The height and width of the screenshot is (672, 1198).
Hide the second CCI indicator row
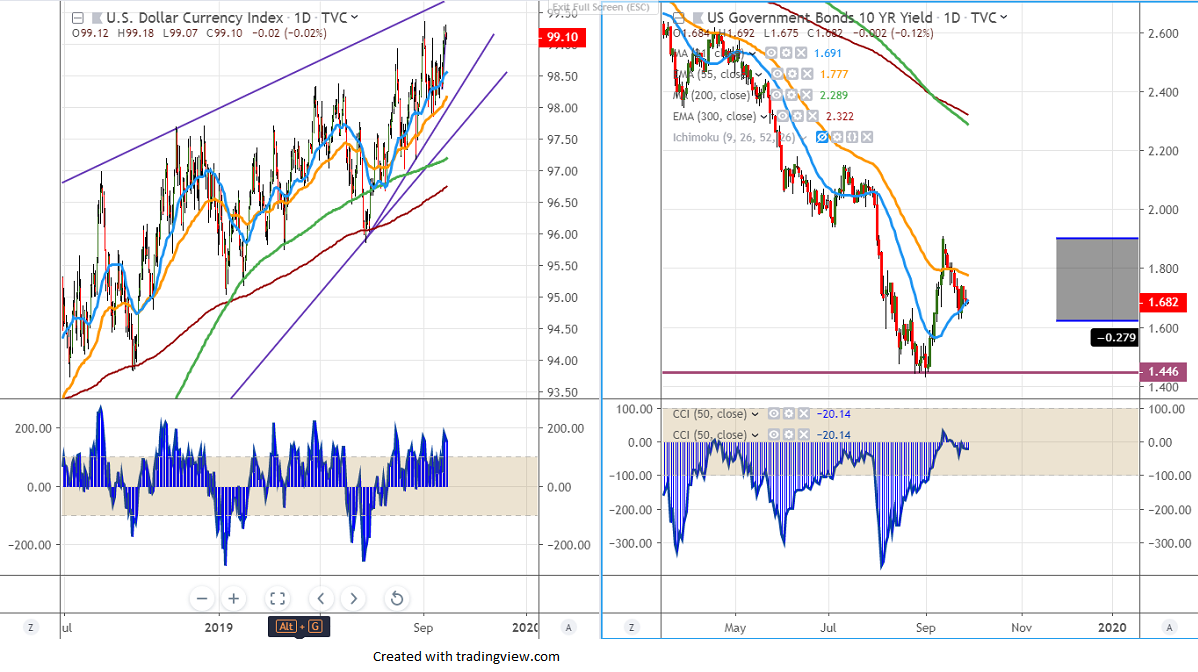[774, 435]
